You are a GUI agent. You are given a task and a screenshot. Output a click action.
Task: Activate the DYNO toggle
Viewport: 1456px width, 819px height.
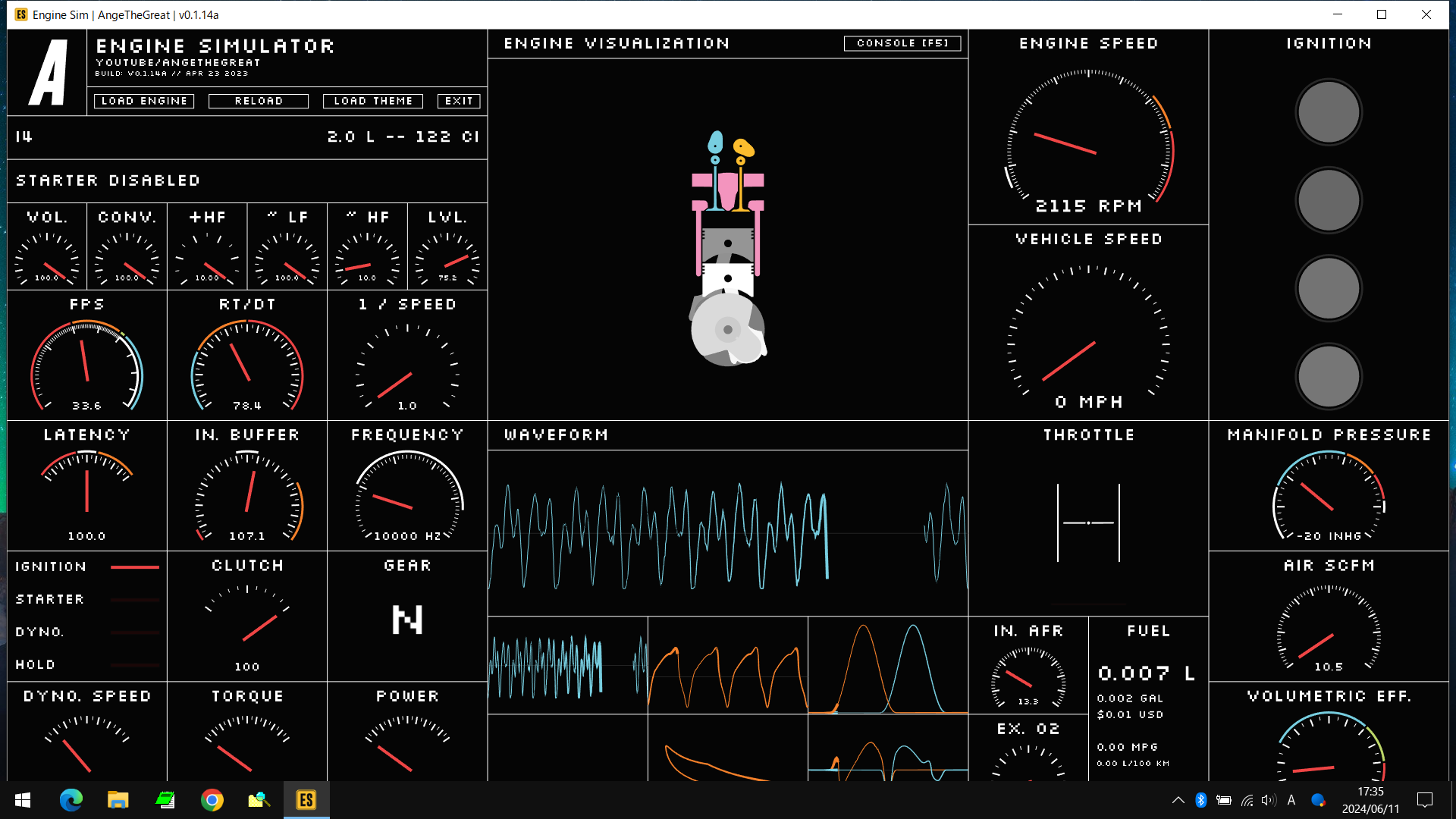pyautogui.click(x=42, y=631)
